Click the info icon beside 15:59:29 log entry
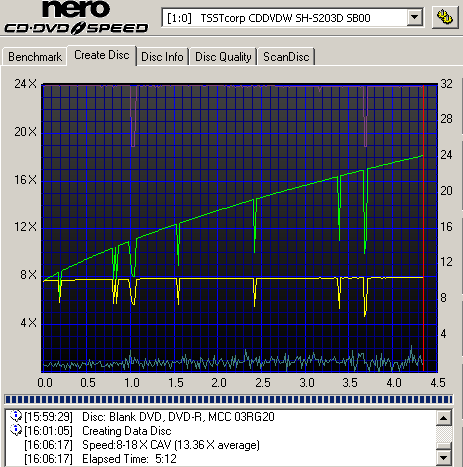 tap(16, 416)
